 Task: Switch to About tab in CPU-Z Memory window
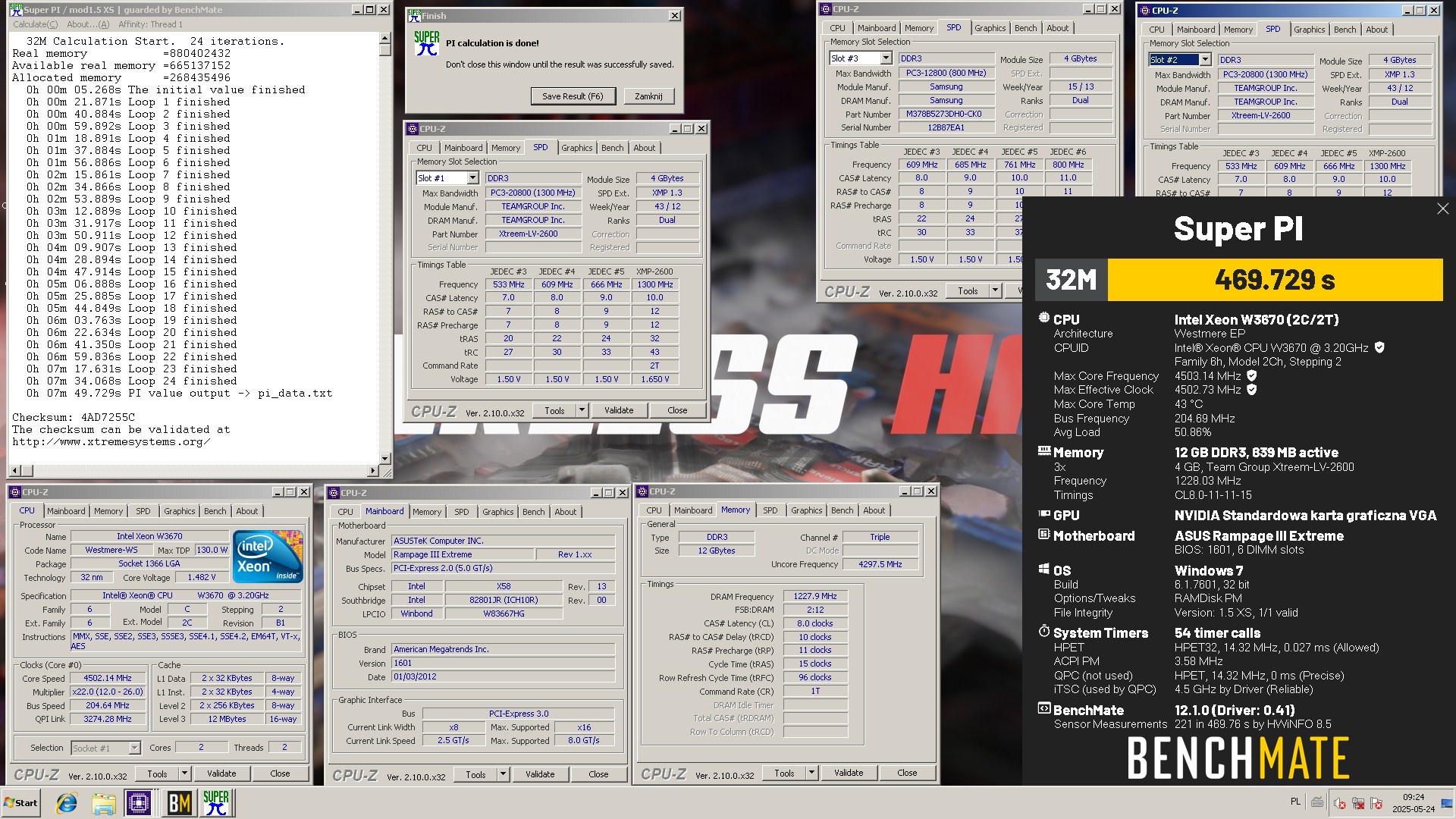(874, 510)
